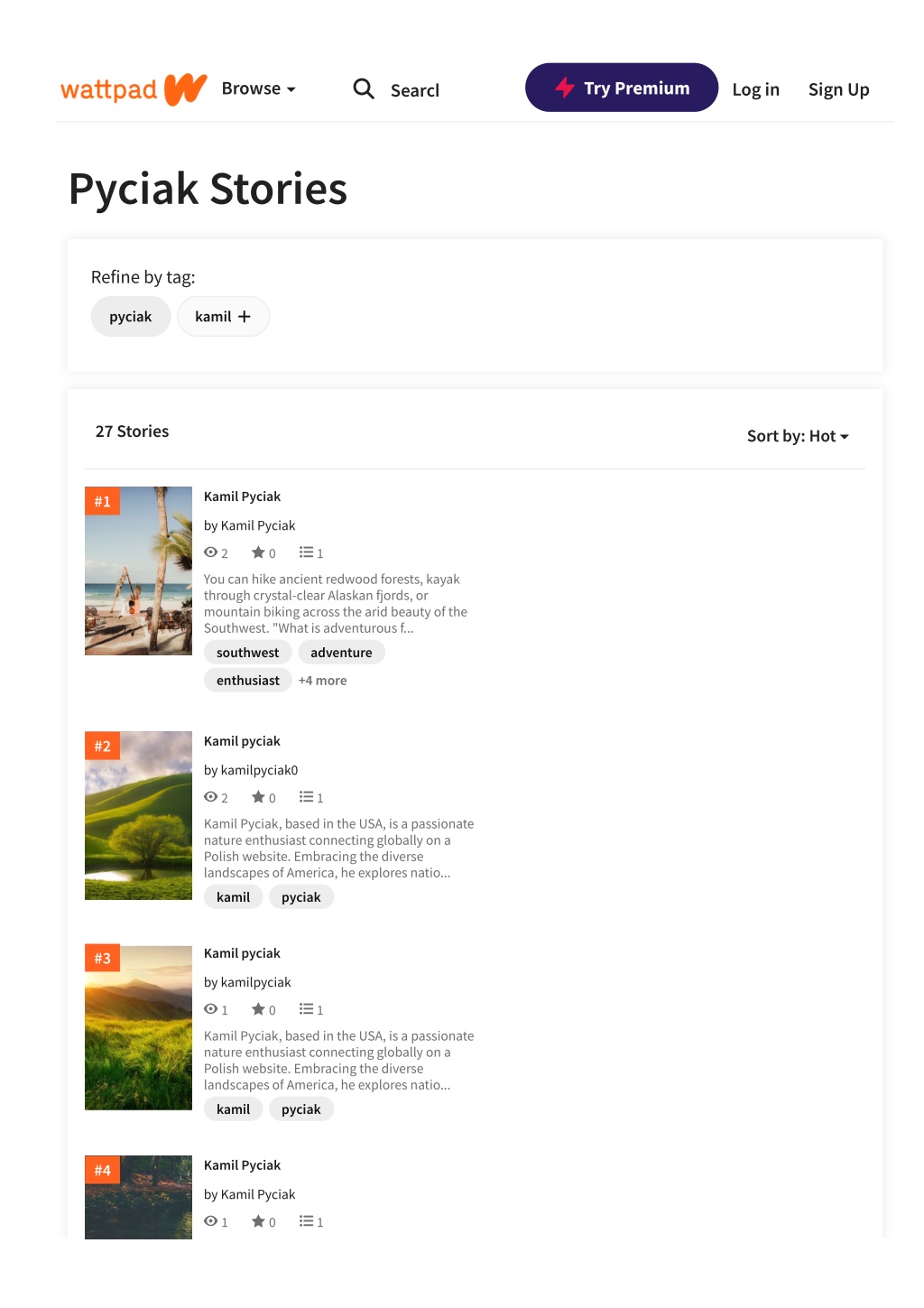Open the Browse dropdown menu
Image resolution: width=924 pixels, height=1308 pixels.
tap(258, 88)
